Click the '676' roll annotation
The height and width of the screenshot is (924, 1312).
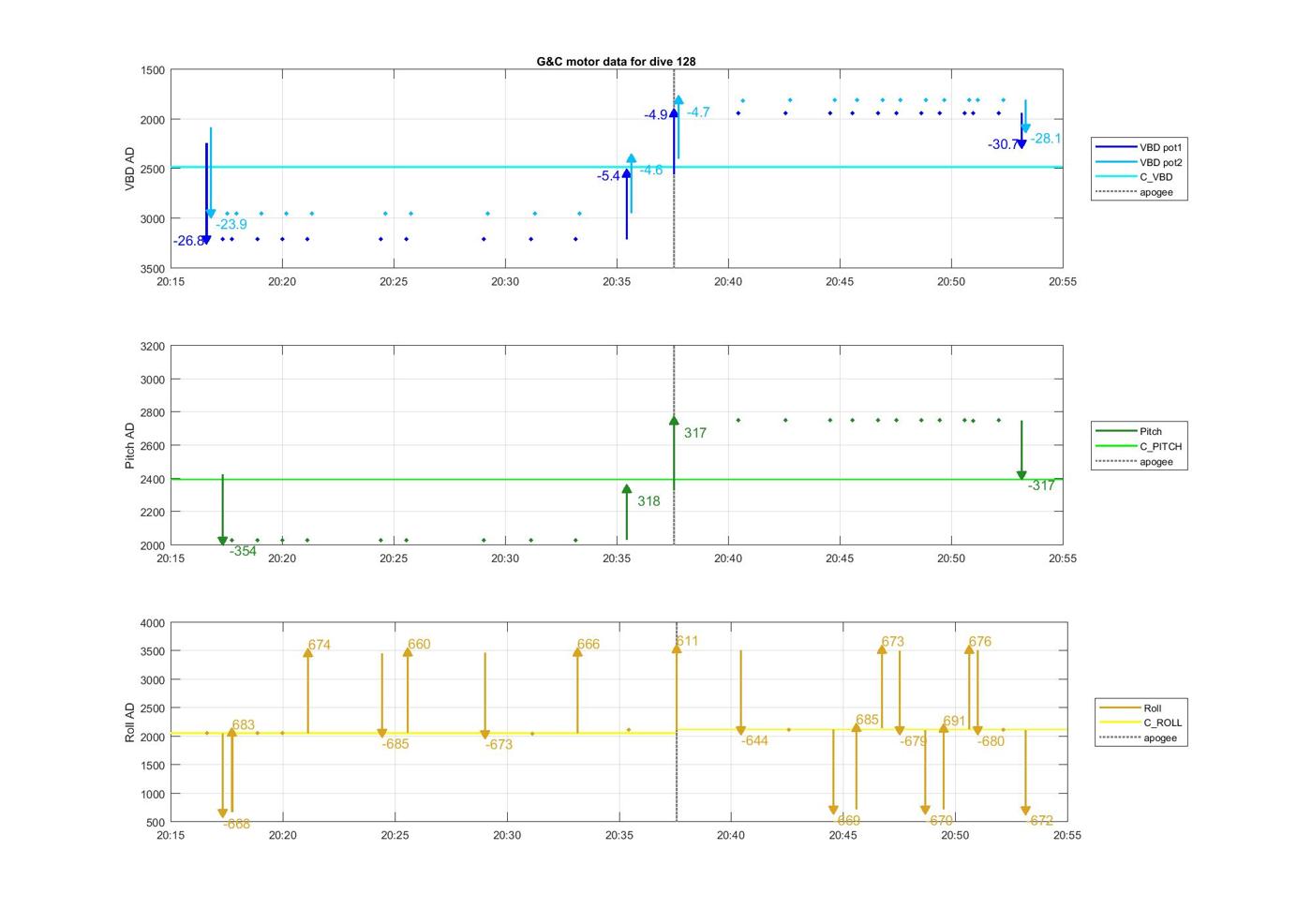[x=980, y=642]
